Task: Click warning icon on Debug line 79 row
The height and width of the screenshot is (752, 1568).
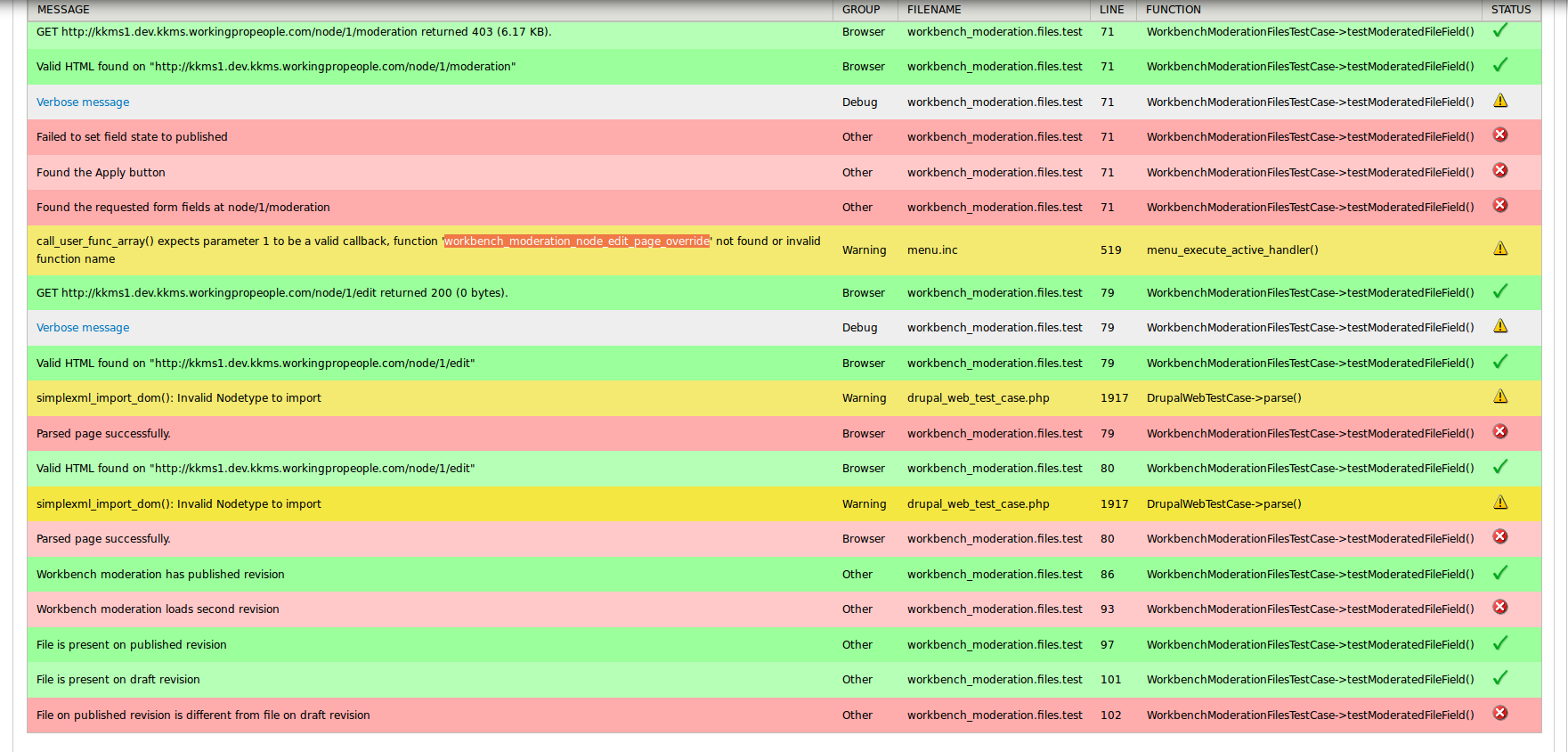Action: tap(1500, 326)
